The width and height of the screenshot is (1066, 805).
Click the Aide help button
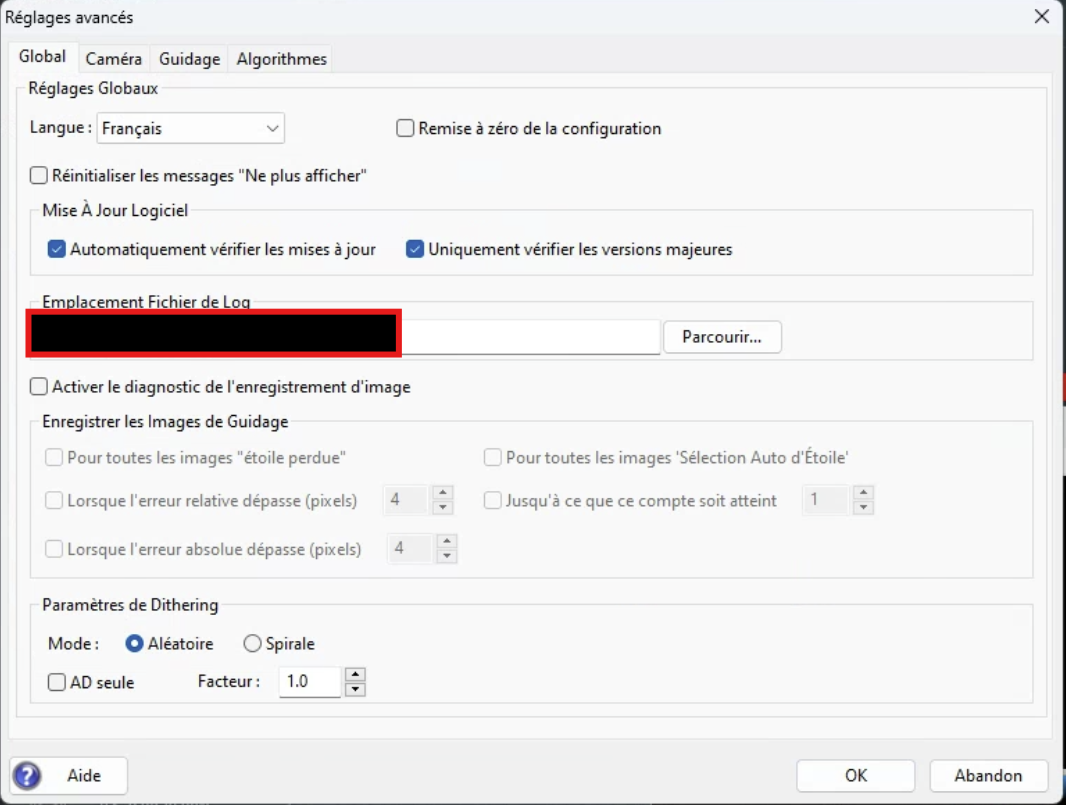click(69, 776)
